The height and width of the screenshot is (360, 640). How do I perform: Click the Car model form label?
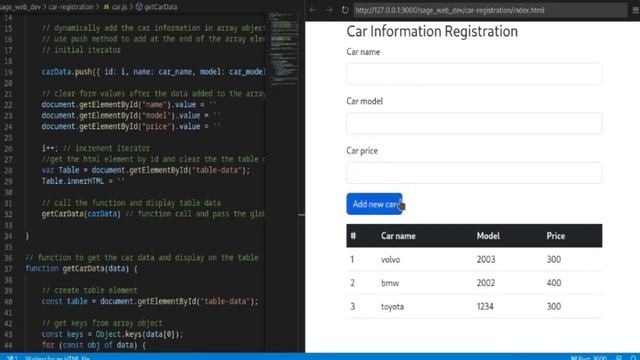(x=364, y=101)
